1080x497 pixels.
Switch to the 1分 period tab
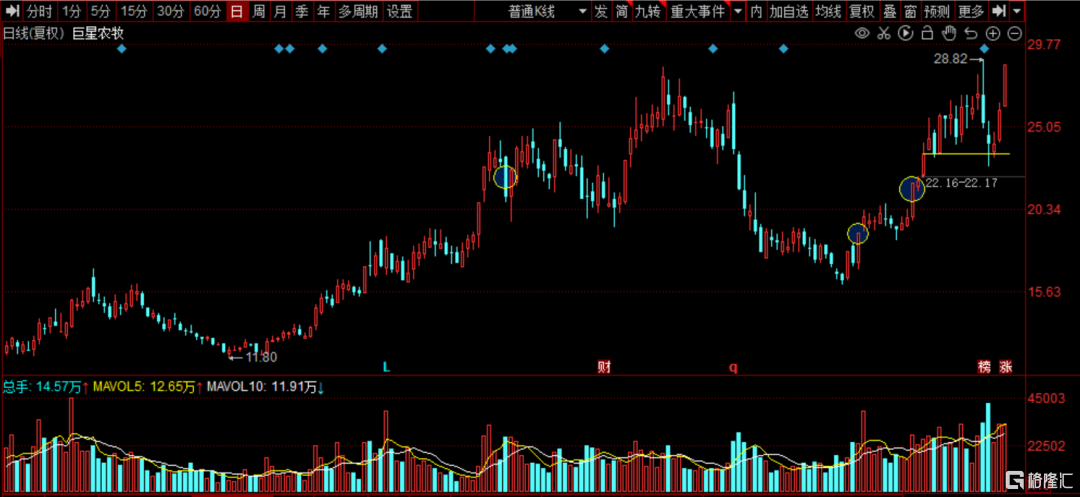pos(70,11)
